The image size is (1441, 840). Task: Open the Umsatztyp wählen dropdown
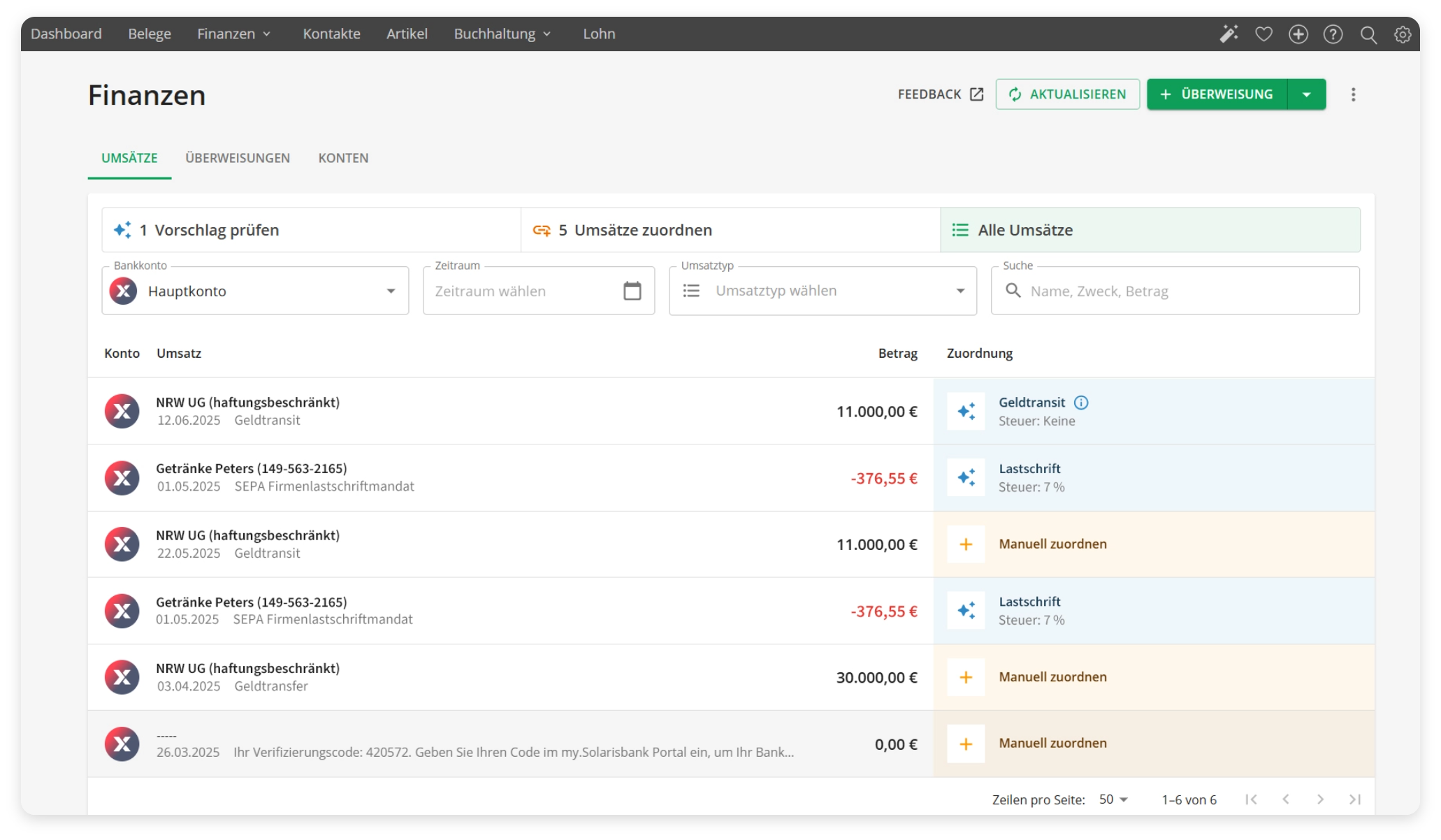pyautogui.click(x=960, y=291)
